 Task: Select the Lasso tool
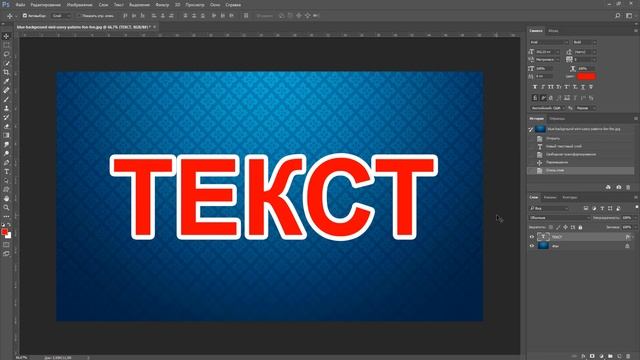[x=6, y=54]
